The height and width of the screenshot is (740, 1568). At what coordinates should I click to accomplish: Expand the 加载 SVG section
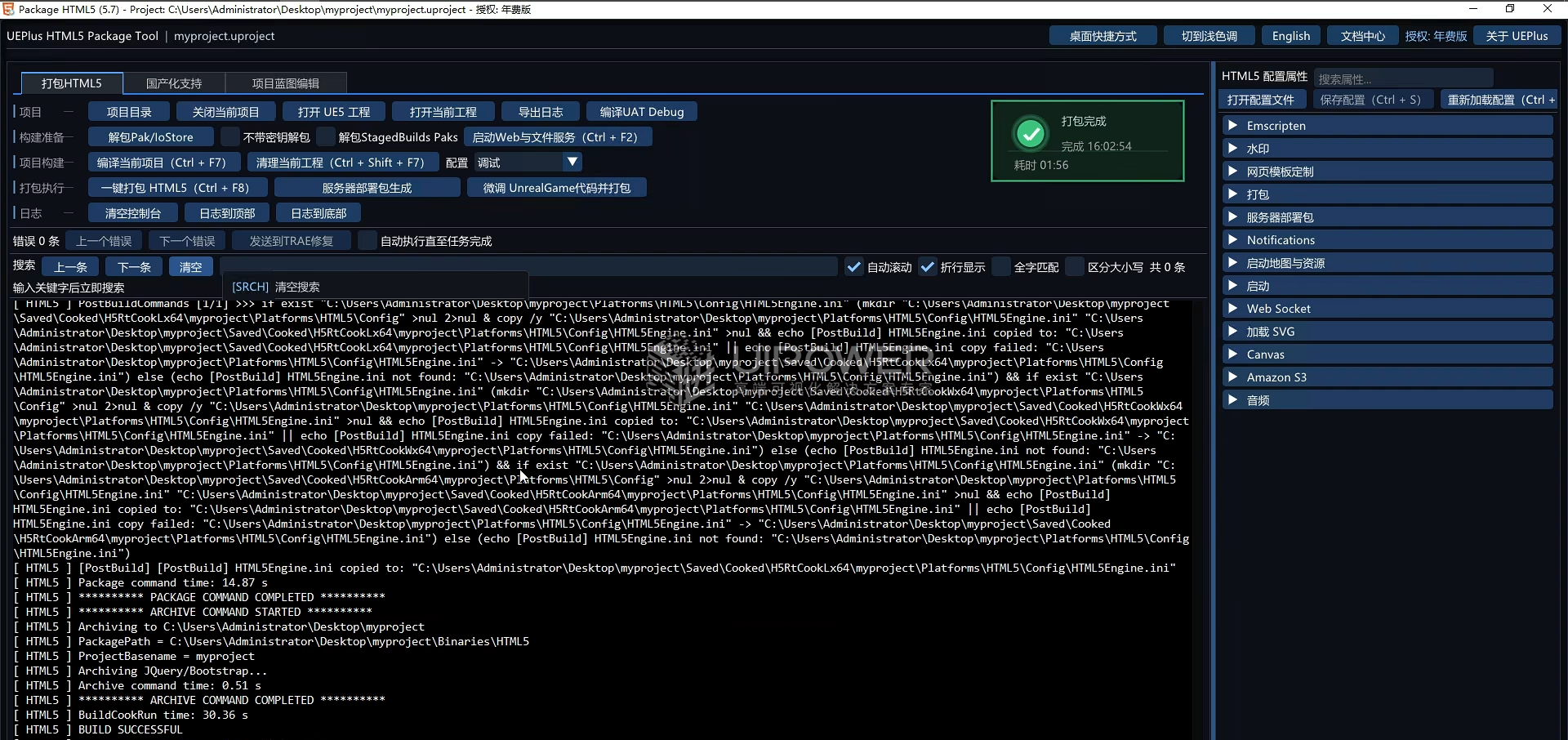1388,332
